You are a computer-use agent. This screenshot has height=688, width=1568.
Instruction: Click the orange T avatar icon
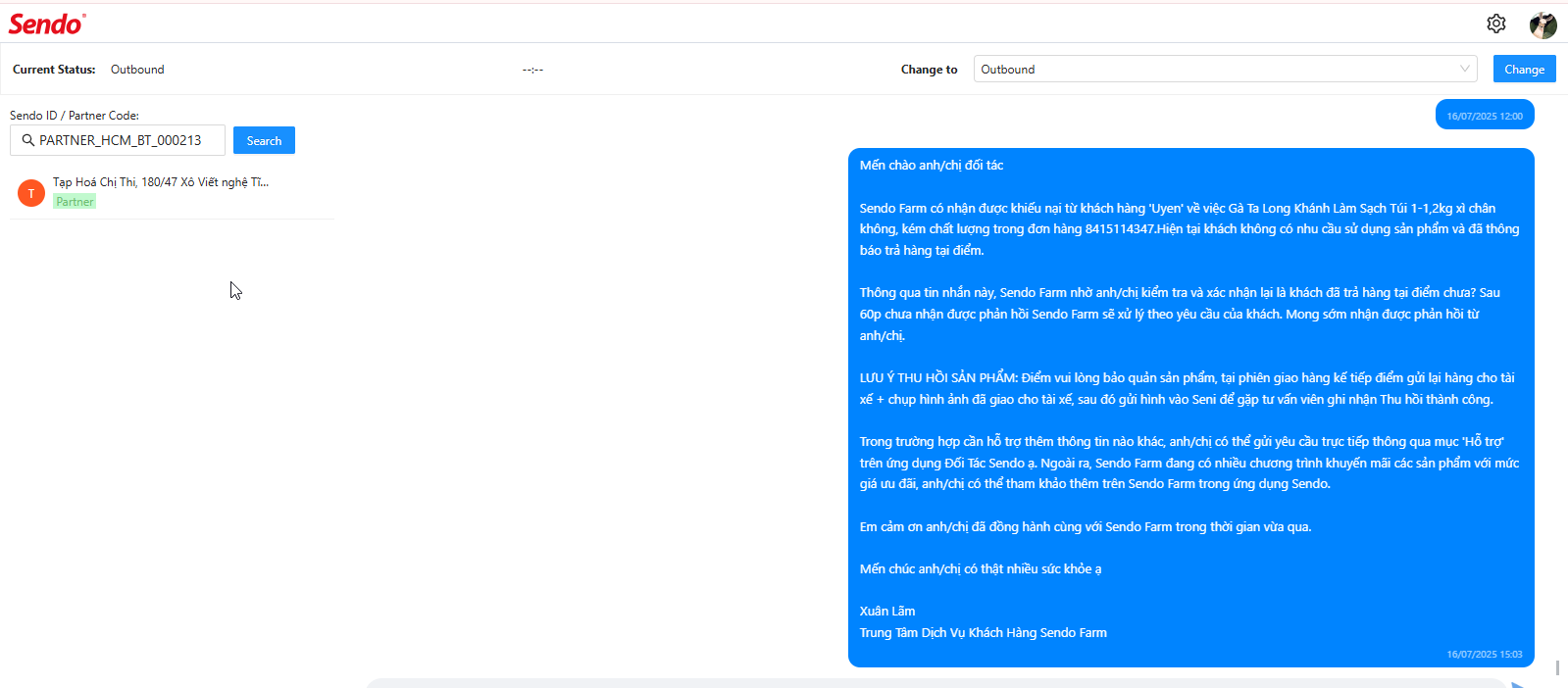click(31, 193)
